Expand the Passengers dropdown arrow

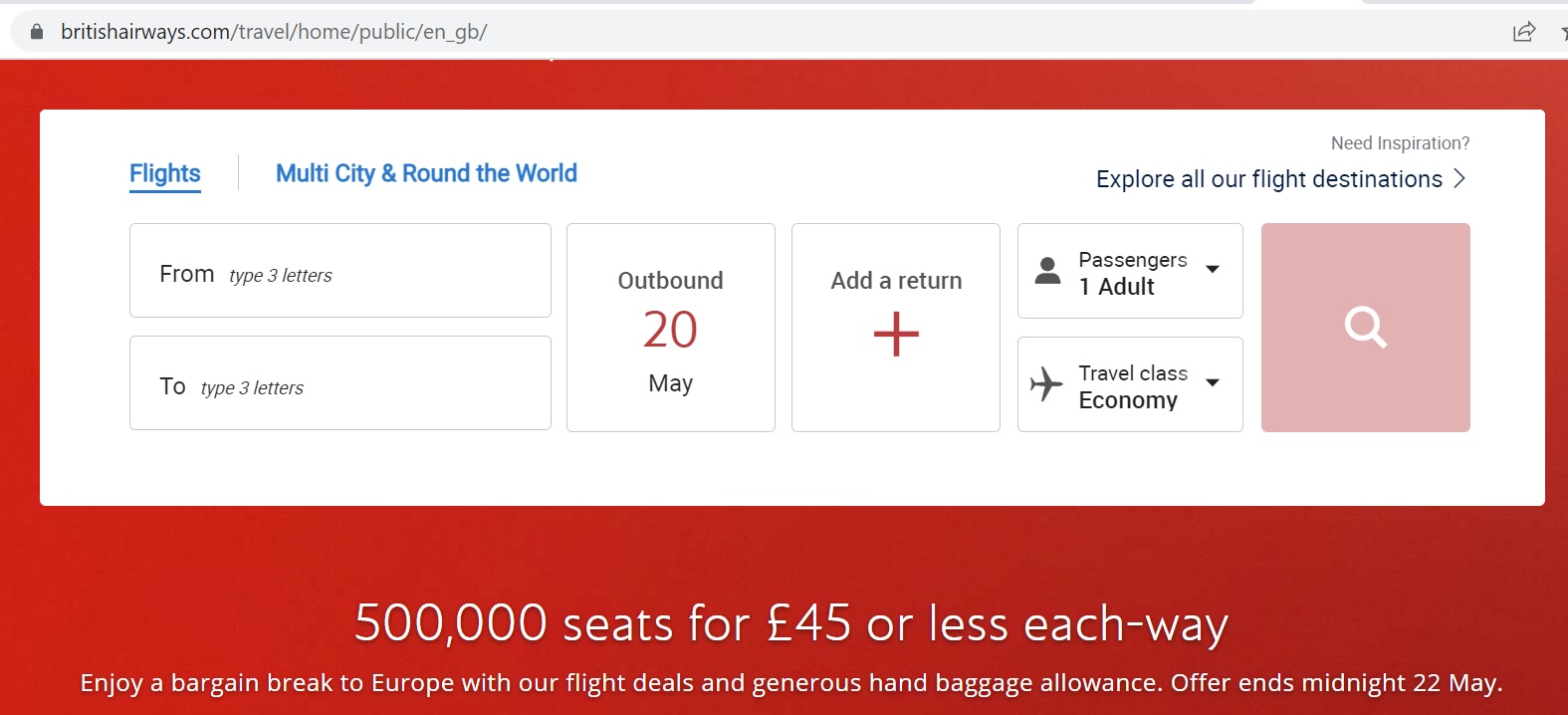1213,269
